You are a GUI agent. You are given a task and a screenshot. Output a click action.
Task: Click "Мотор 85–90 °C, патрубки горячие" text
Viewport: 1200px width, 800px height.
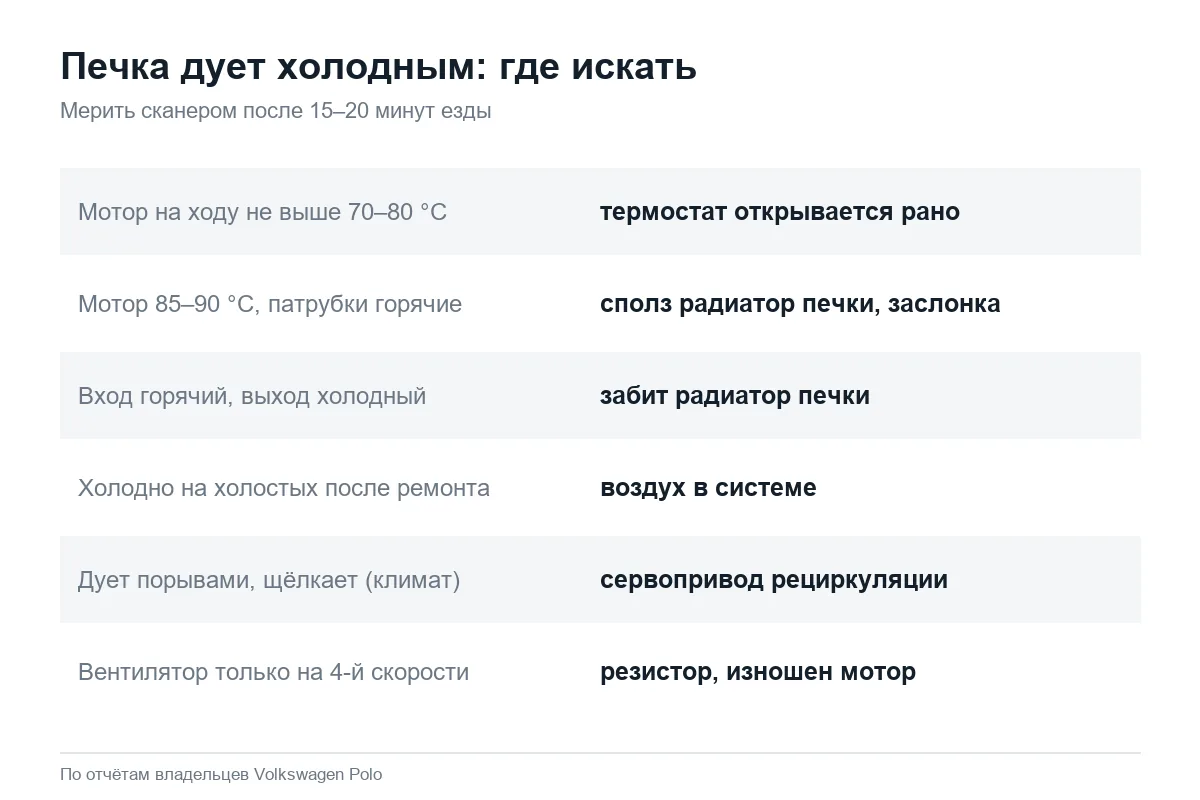point(270,304)
